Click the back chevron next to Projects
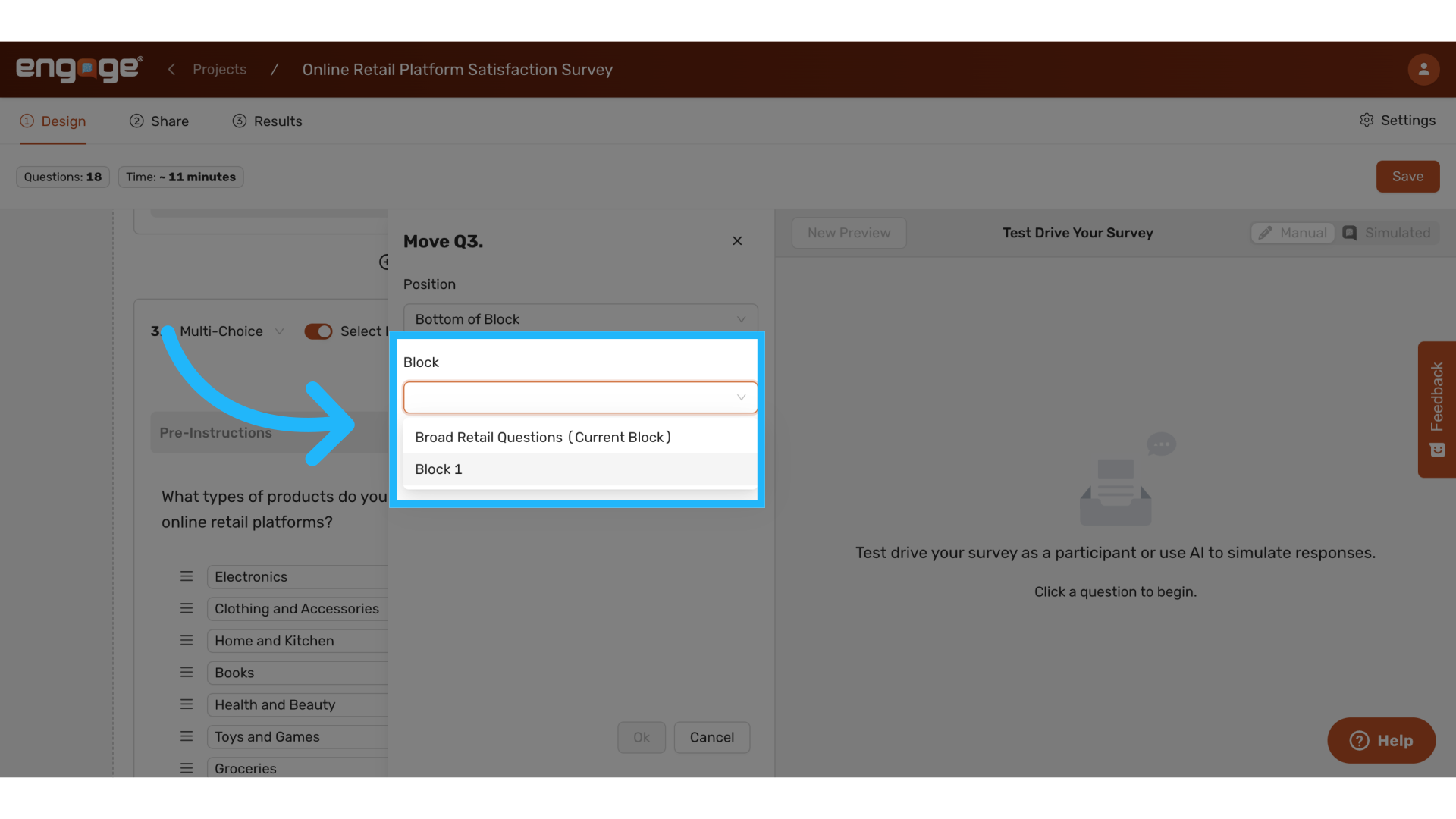 point(171,69)
